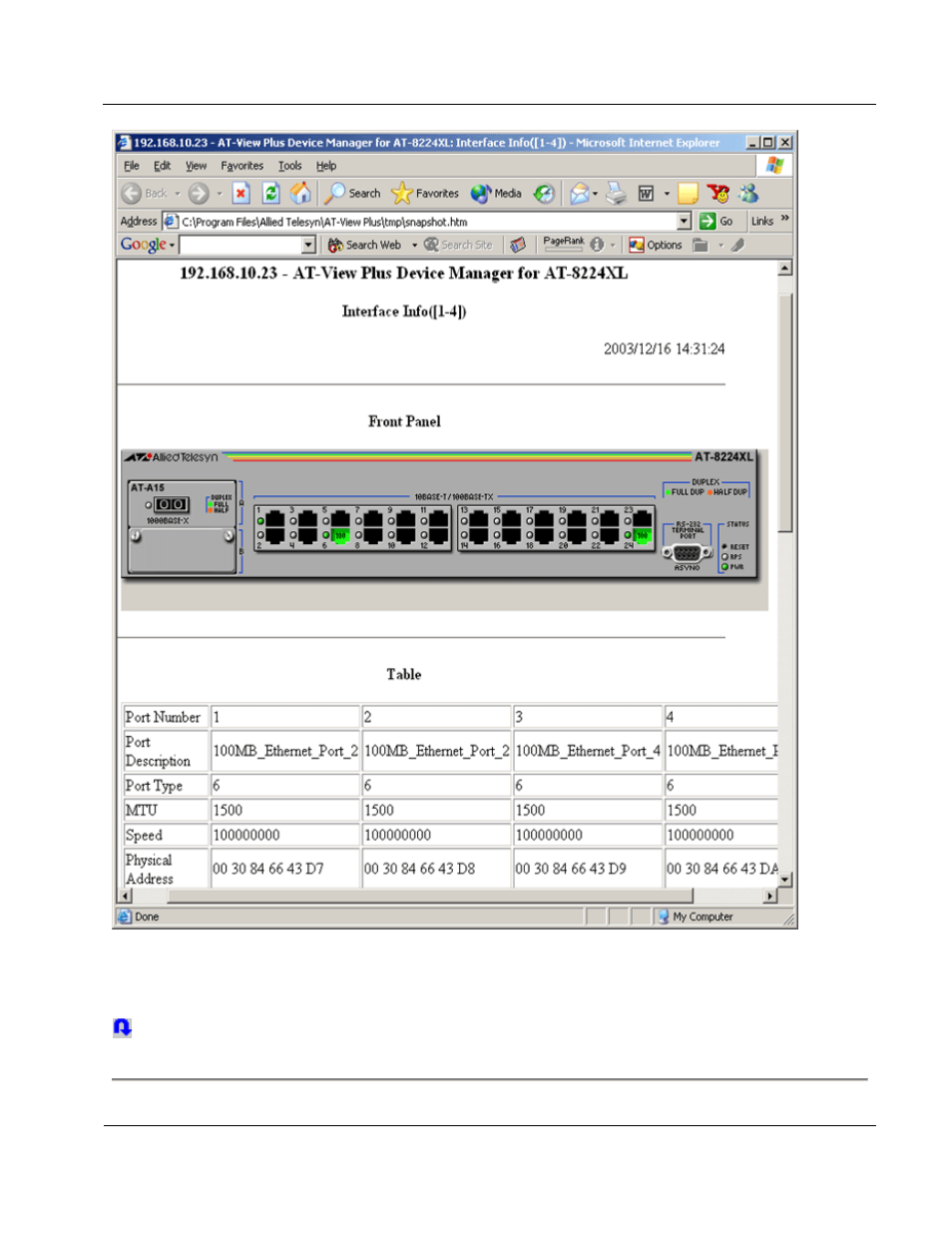Image resolution: width=952 pixels, height=1233 pixels.
Task: Click the vertical scrollbar down arrow
Action: [x=785, y=880]
